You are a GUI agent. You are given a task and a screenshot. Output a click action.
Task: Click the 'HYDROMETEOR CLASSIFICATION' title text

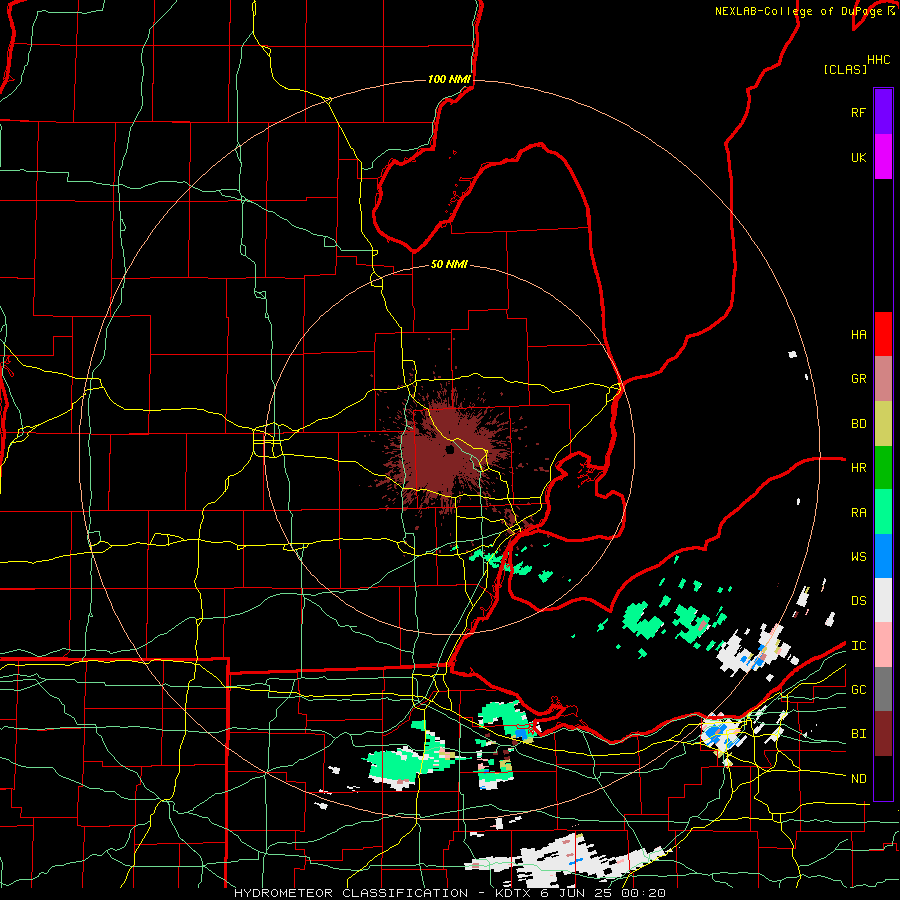tap(351, 893)
